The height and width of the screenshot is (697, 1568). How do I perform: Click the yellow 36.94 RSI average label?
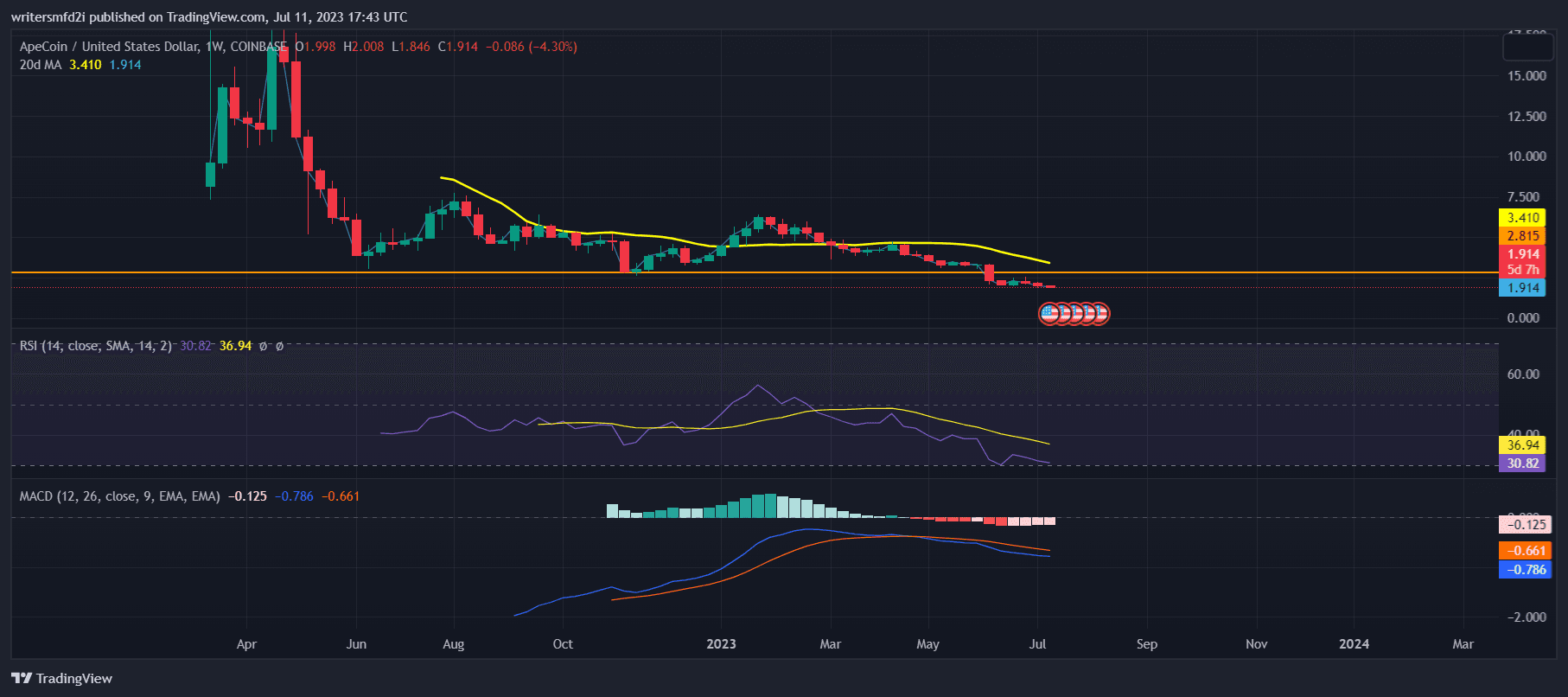click(x=1522, y=445)
